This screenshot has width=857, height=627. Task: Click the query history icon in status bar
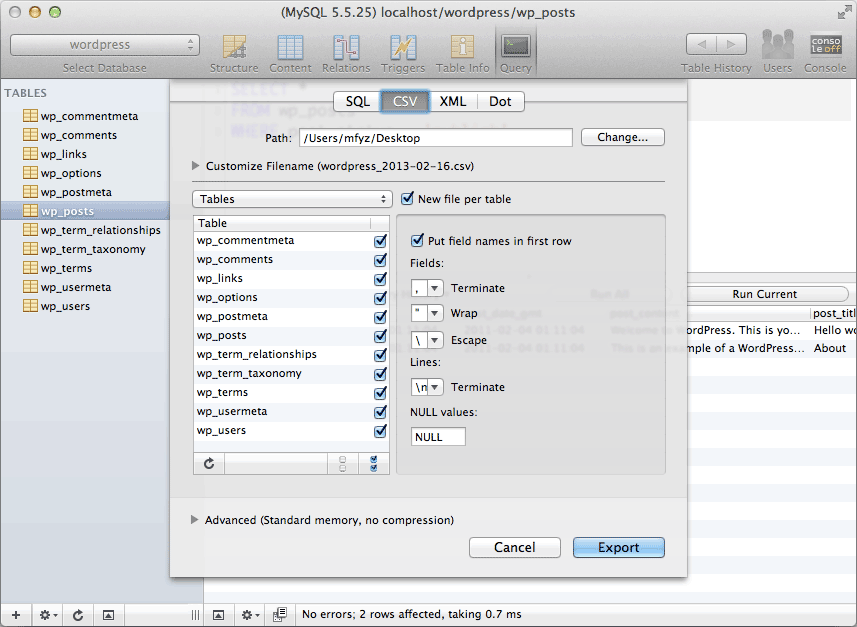[280, 615]
